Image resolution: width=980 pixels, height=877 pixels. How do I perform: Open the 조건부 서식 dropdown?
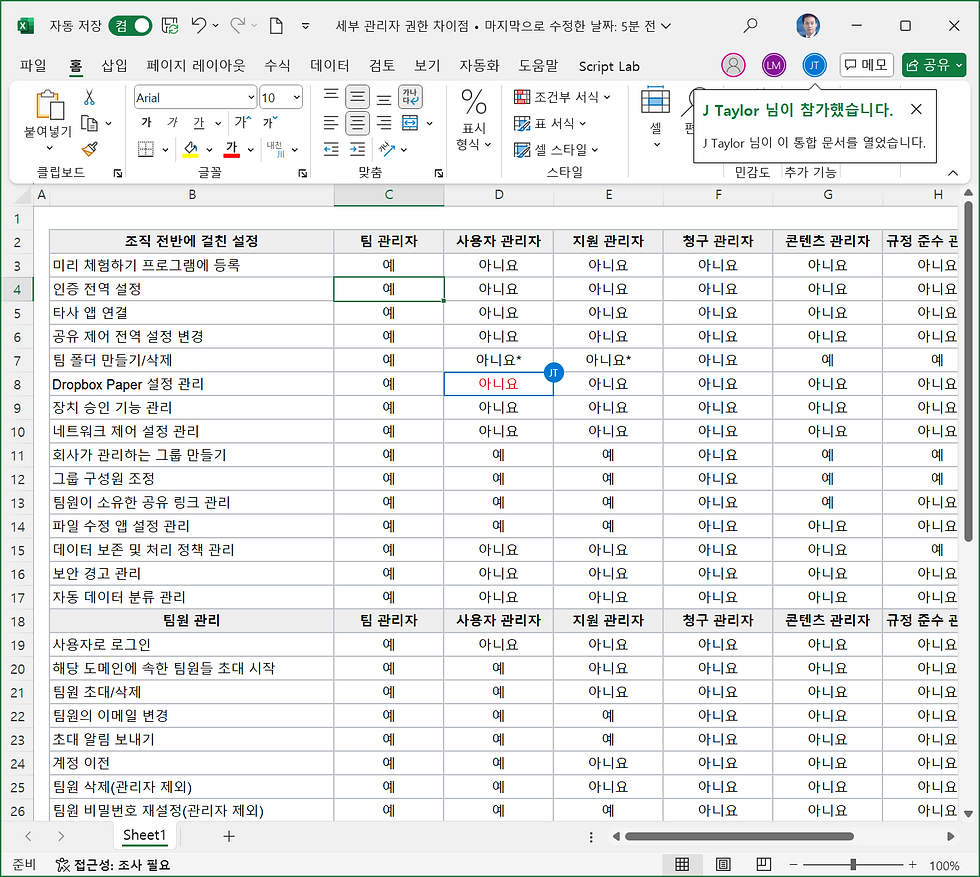pyautogui.click(x=562, y=97)
